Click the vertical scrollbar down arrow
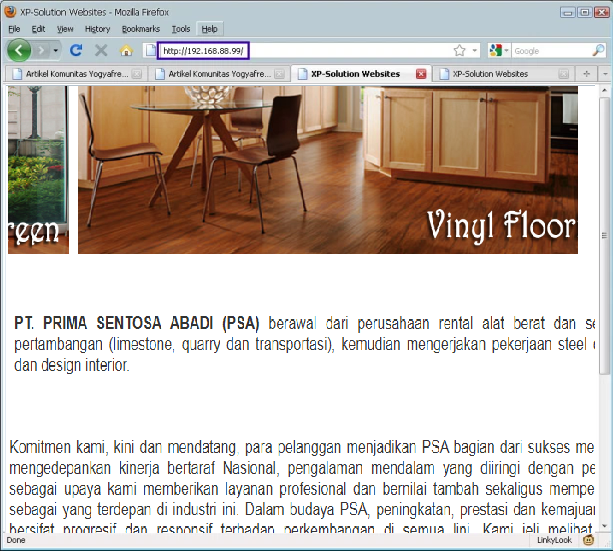This screenshot has width=613, height=551. click(604, 526)
